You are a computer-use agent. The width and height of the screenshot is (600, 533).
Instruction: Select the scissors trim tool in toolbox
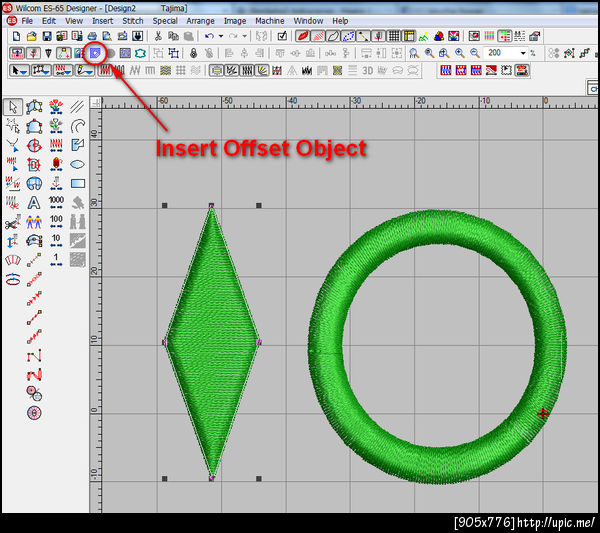(x=13, y=222)
